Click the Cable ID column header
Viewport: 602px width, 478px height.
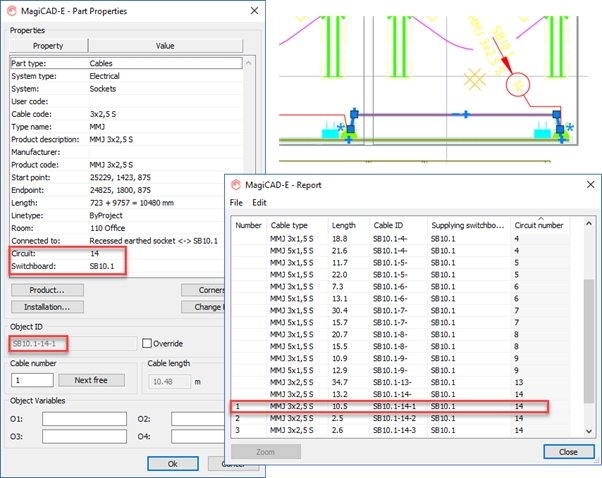click(x=398, y=225)
